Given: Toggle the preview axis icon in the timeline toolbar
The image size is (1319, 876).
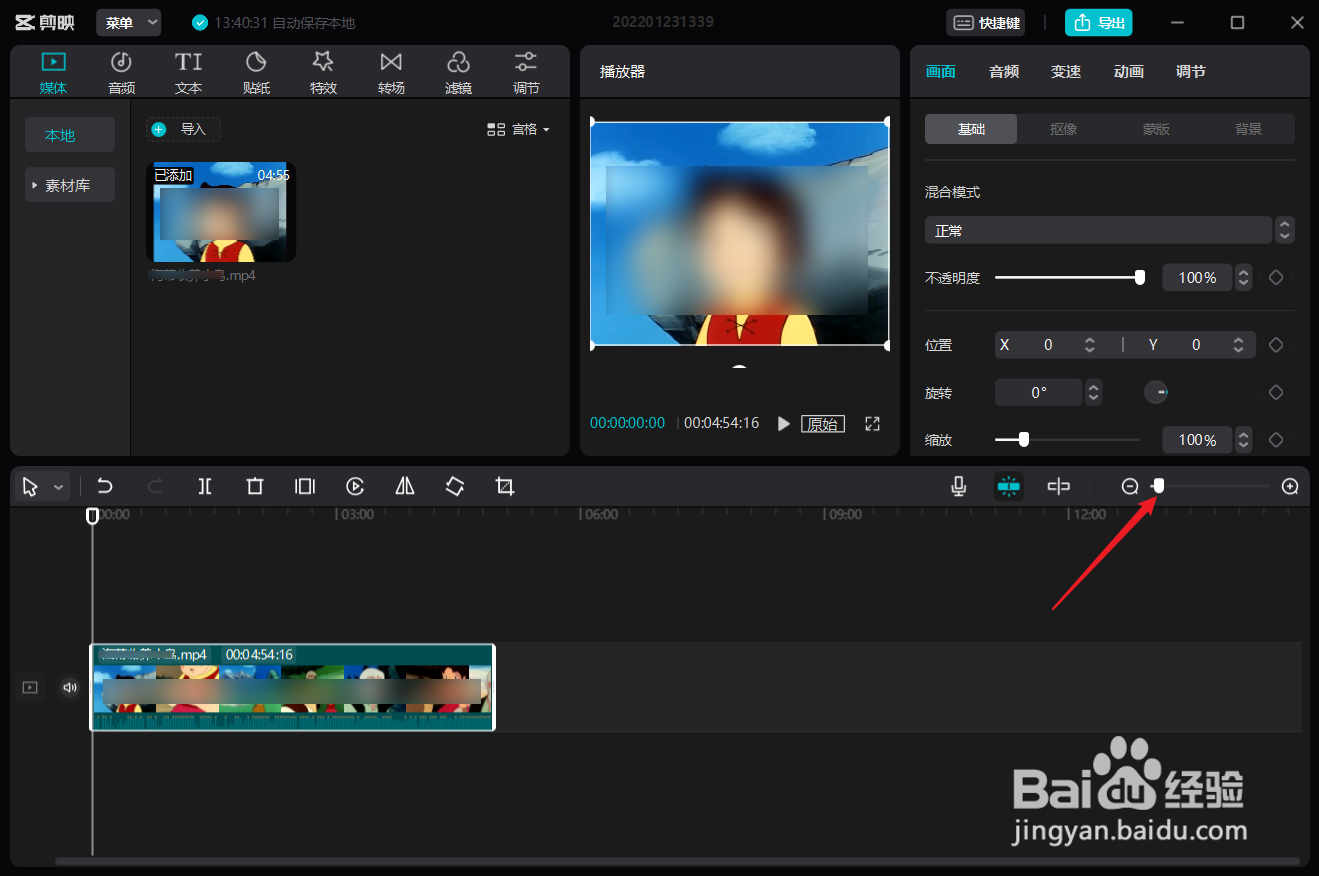Looking at the screenshot, I should pyautogui.click(x=1058, y=486).
